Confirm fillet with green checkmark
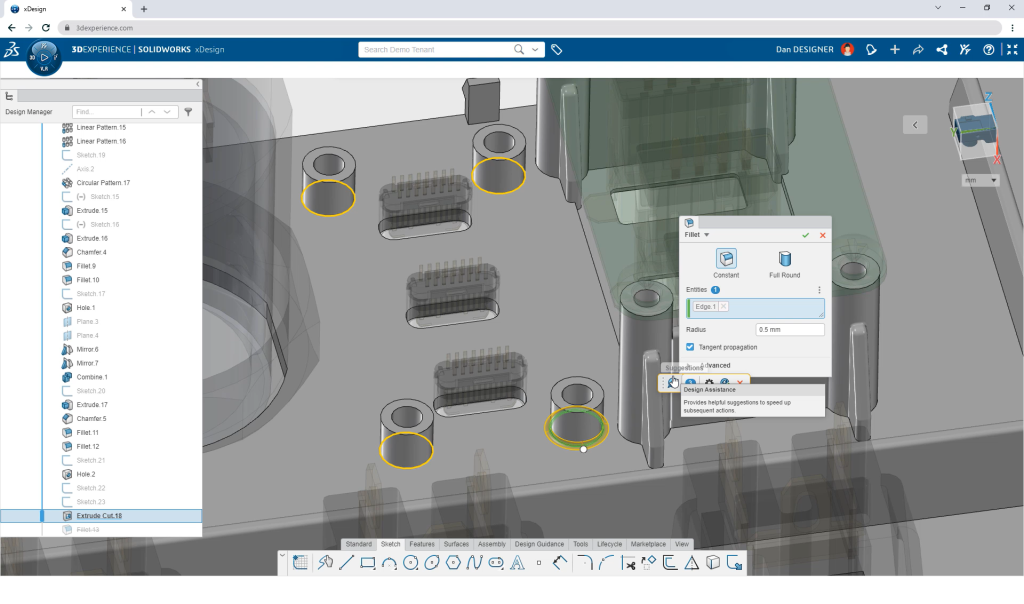The height and width of the screenshot is (604, 1024). [x=806, y=235]
